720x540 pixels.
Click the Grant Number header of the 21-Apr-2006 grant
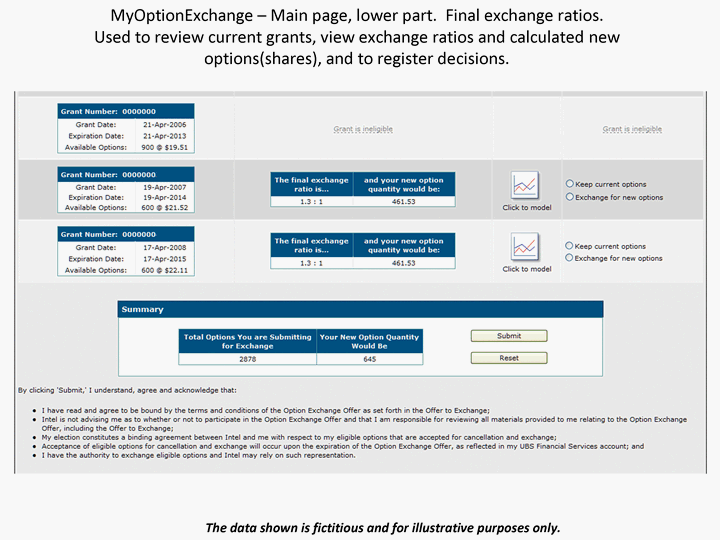(x=126, y=111)
